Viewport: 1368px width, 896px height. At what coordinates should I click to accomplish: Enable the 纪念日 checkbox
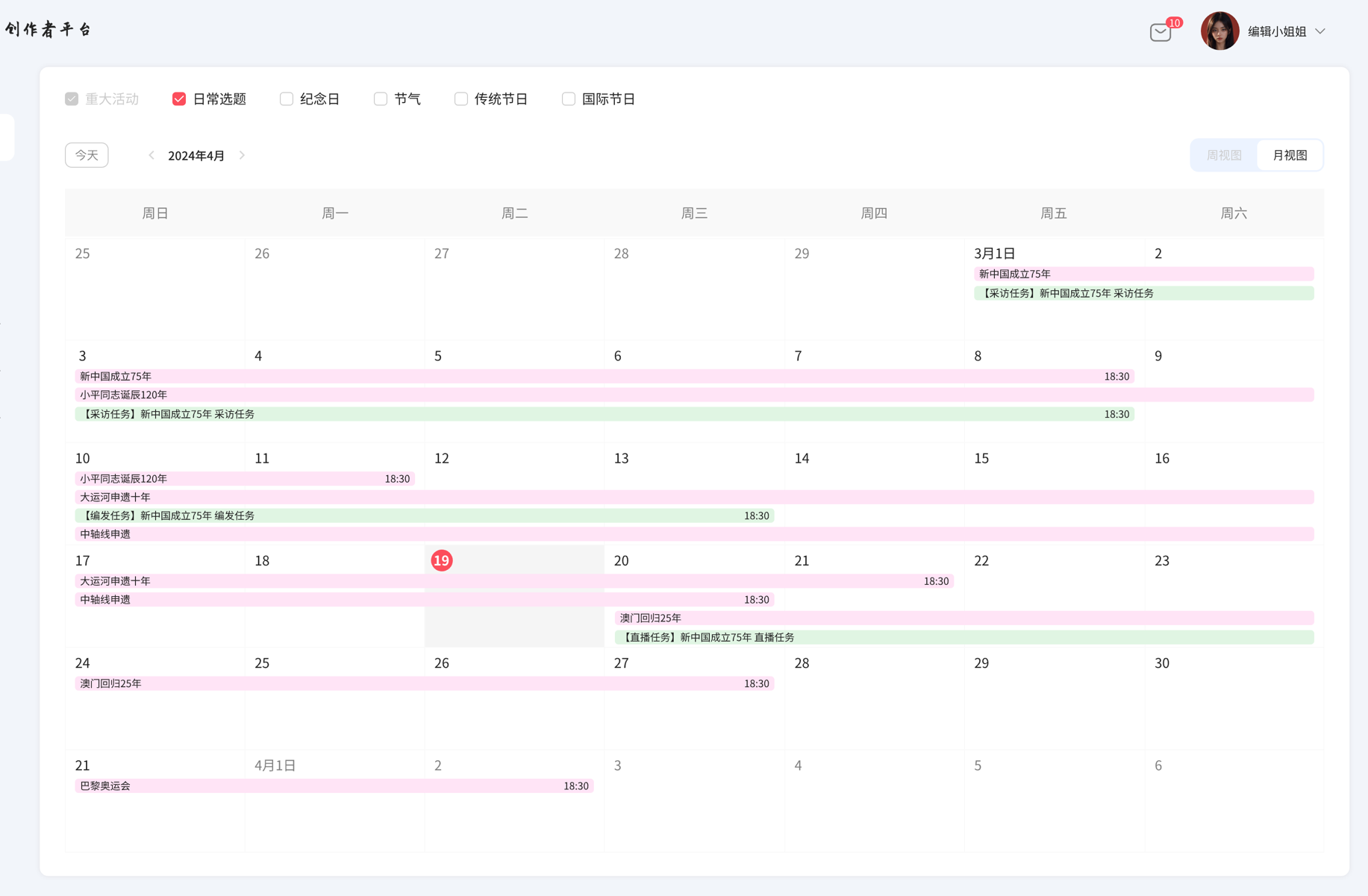coord(287,99)
